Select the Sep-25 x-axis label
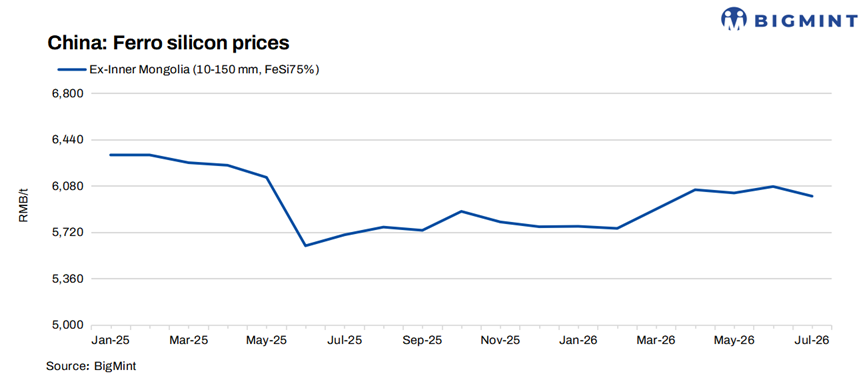This screenshot has height=392, width=867. click(423, 341)
